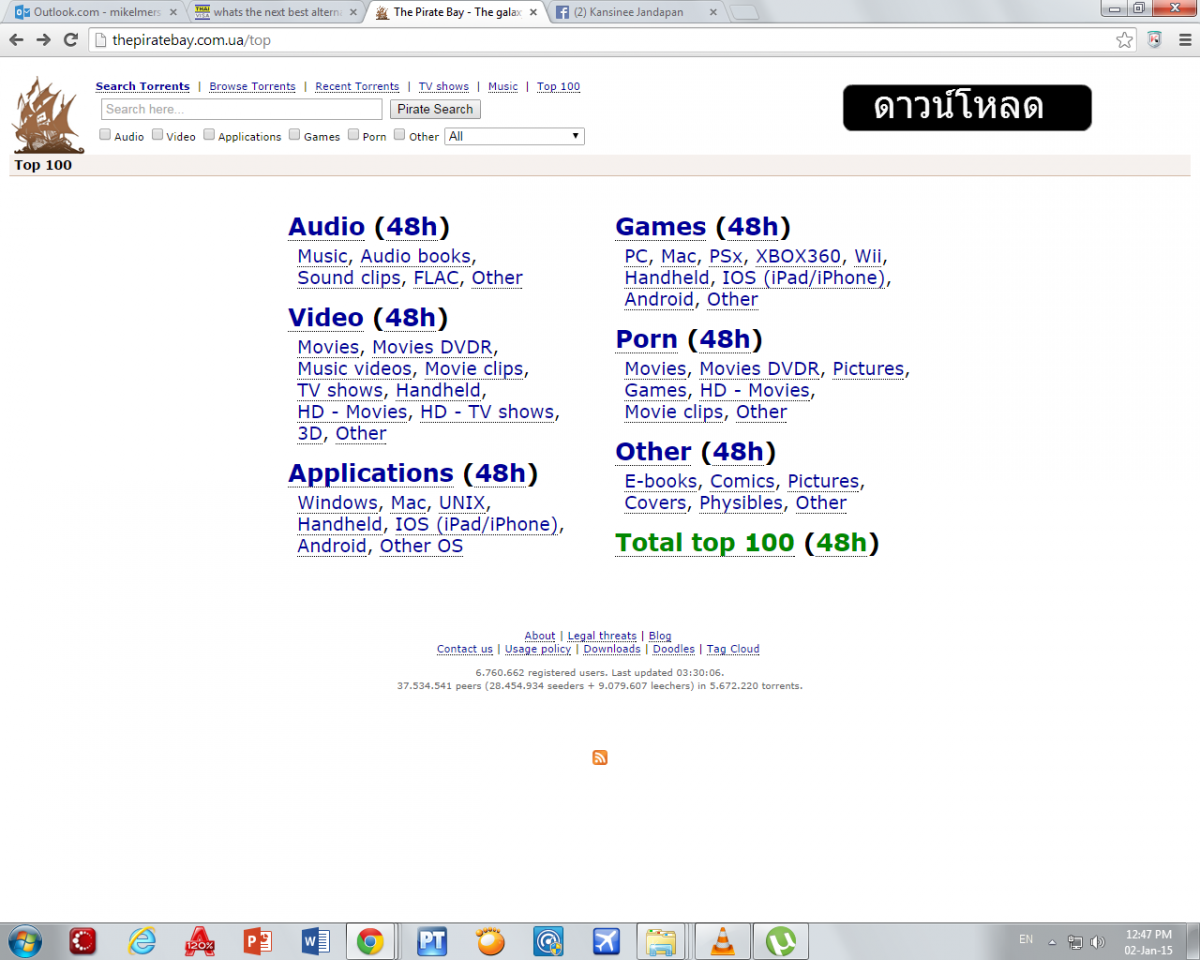Expand the 'All' category dropdown
This screenshot has width=1200, height=960.
coord(514,136)
